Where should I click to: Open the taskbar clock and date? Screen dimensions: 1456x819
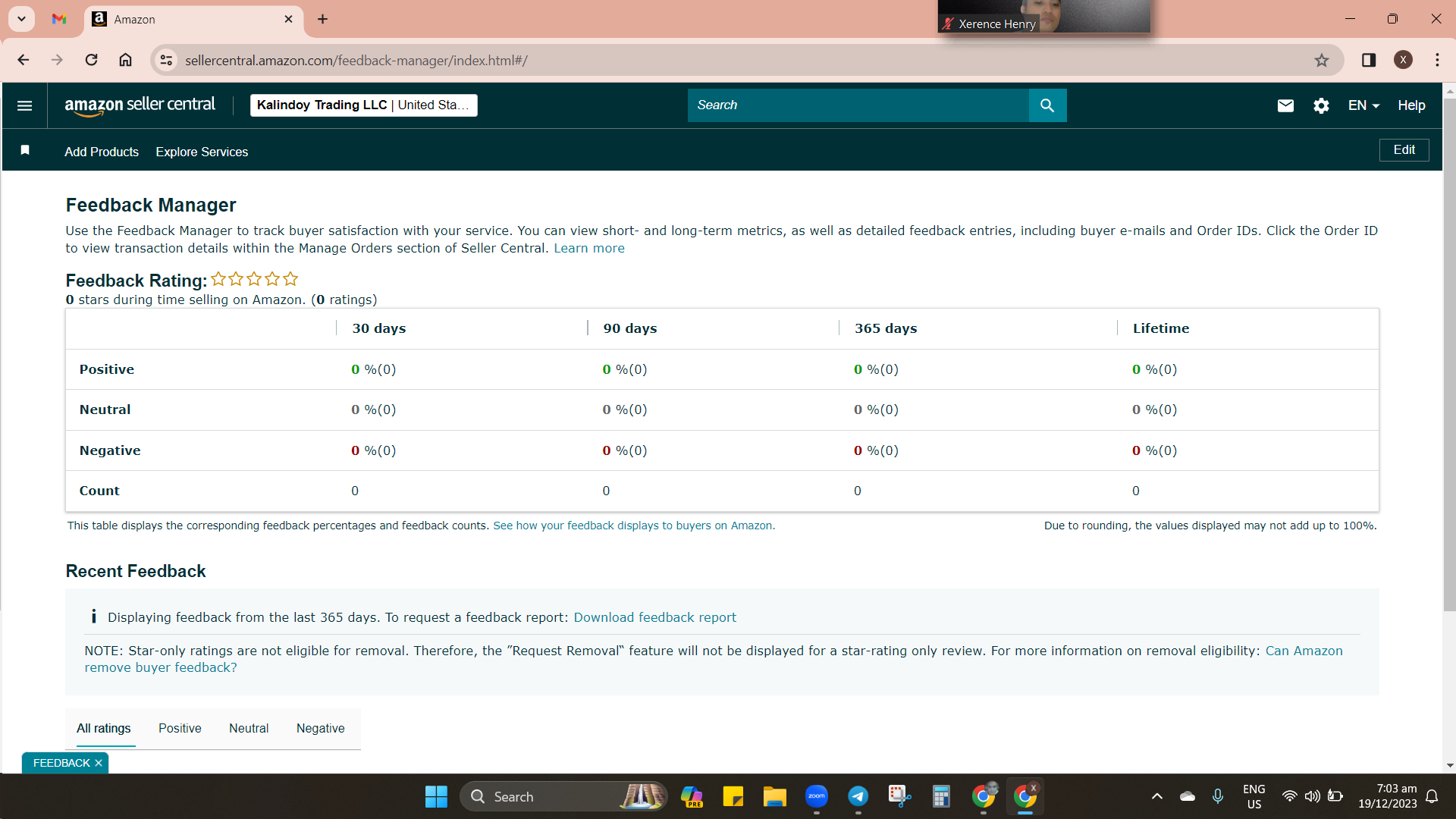[1387, 796]
